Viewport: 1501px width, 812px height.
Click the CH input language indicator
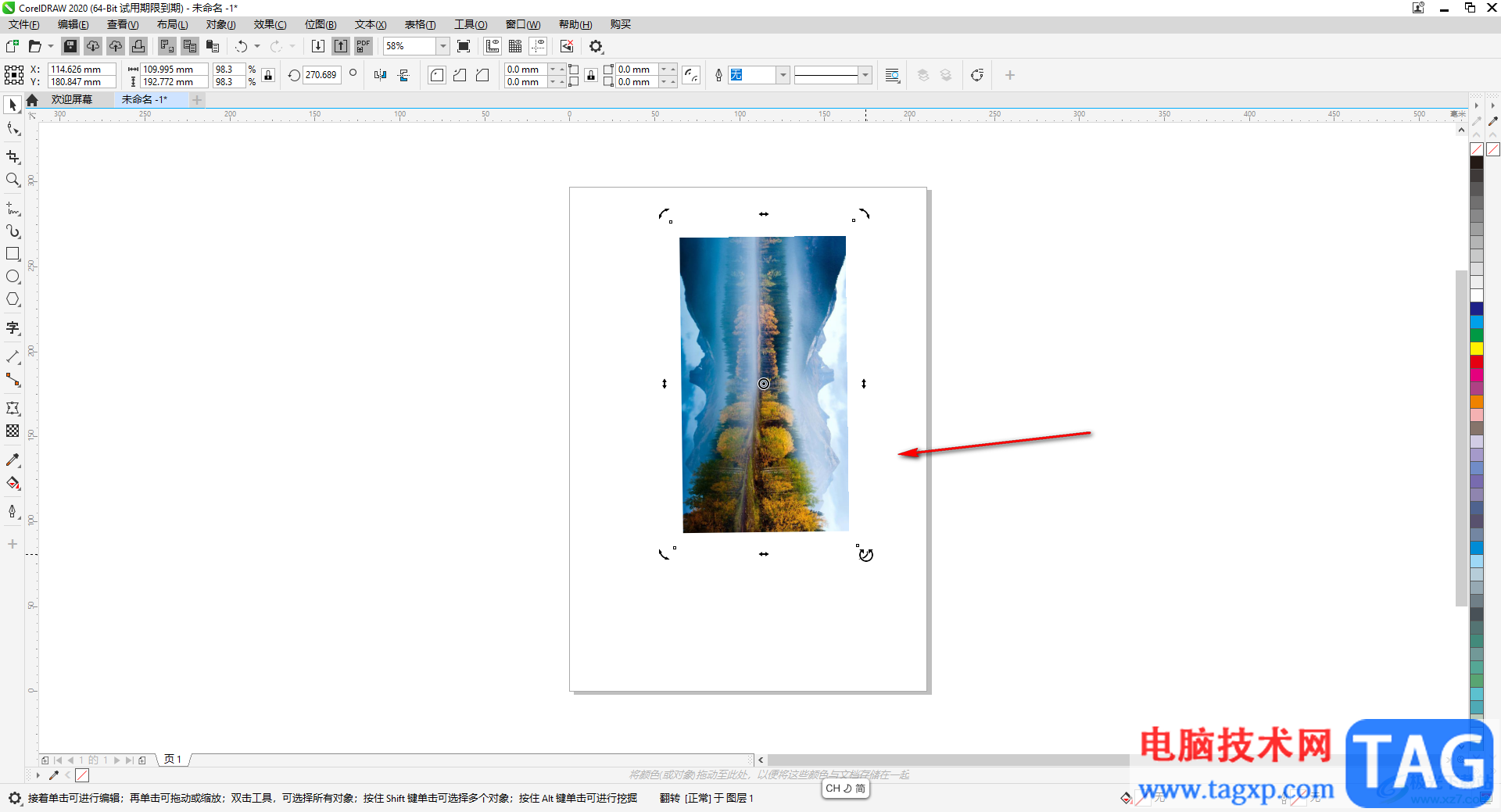coord(846,789)
